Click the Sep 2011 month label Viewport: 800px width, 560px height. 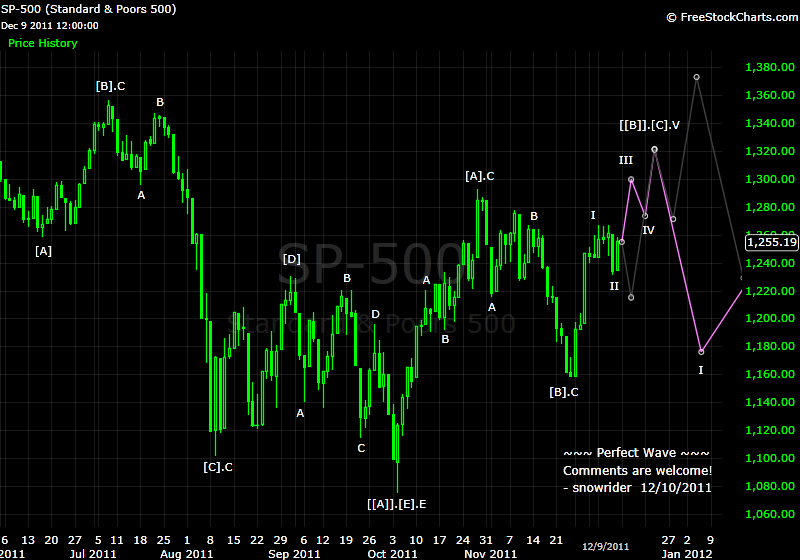click(x=294, y=554)
